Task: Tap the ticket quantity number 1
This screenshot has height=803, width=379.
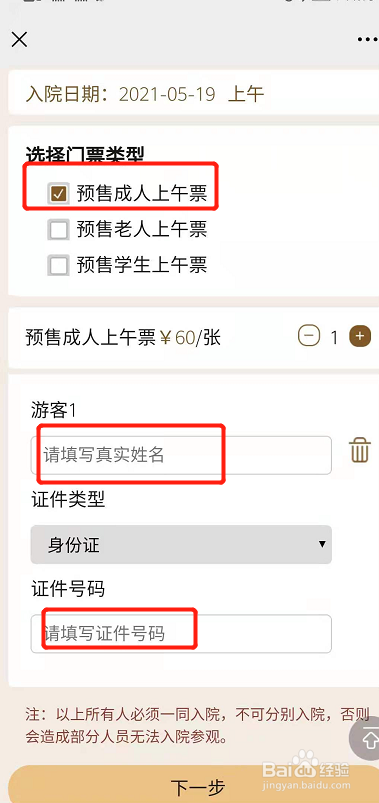Action: pos(334,337)
